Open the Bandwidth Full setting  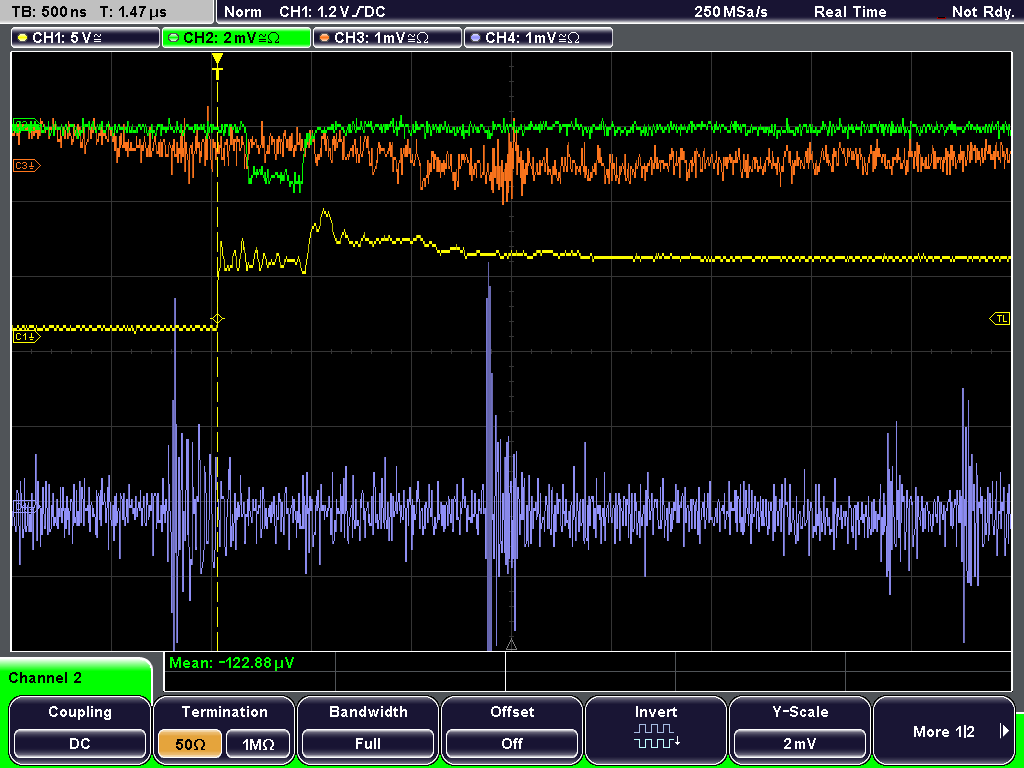(x=368, y=729)
